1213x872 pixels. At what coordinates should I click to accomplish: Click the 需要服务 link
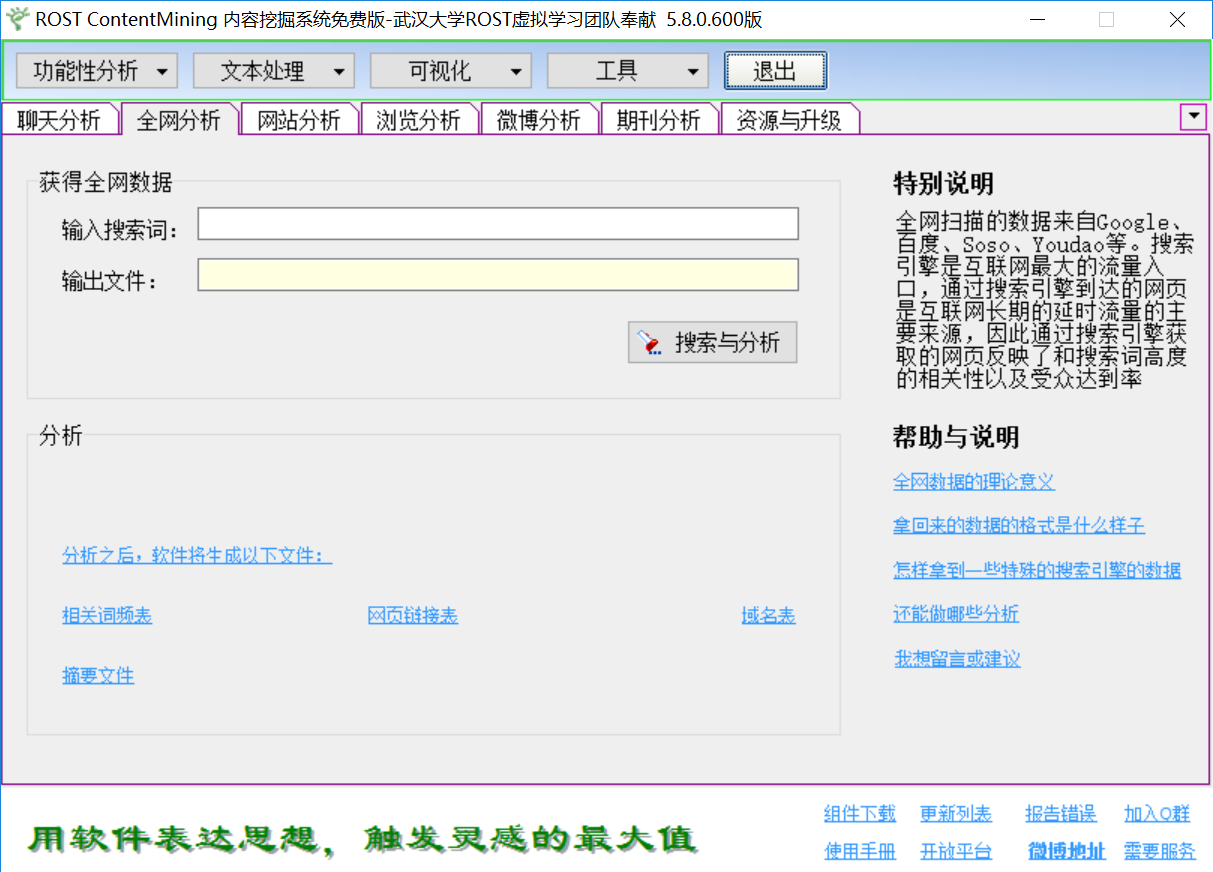click(x=1160, y=851)
